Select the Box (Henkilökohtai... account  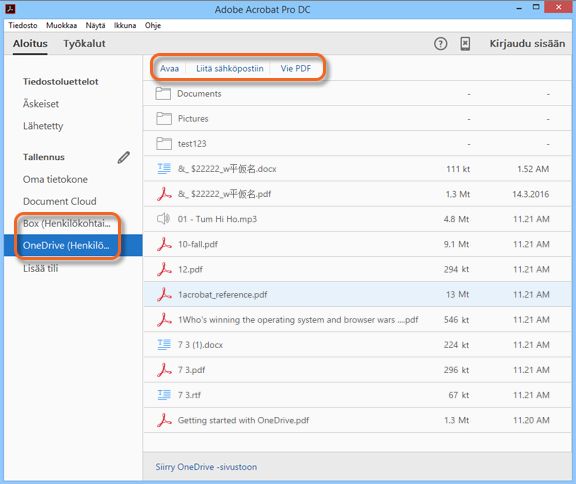coord(66,223)
